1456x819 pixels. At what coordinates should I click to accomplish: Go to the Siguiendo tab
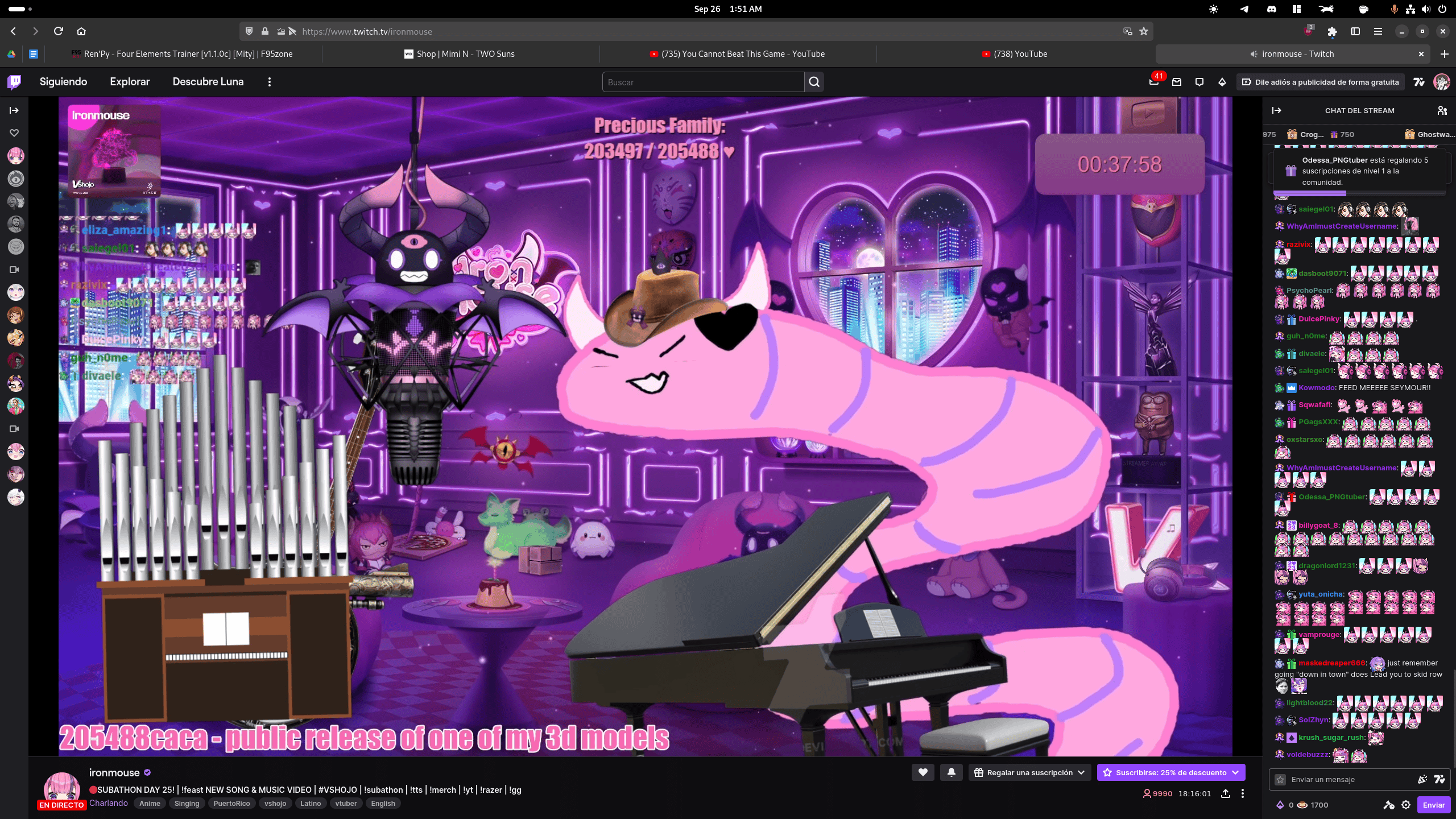click(63, 82)
